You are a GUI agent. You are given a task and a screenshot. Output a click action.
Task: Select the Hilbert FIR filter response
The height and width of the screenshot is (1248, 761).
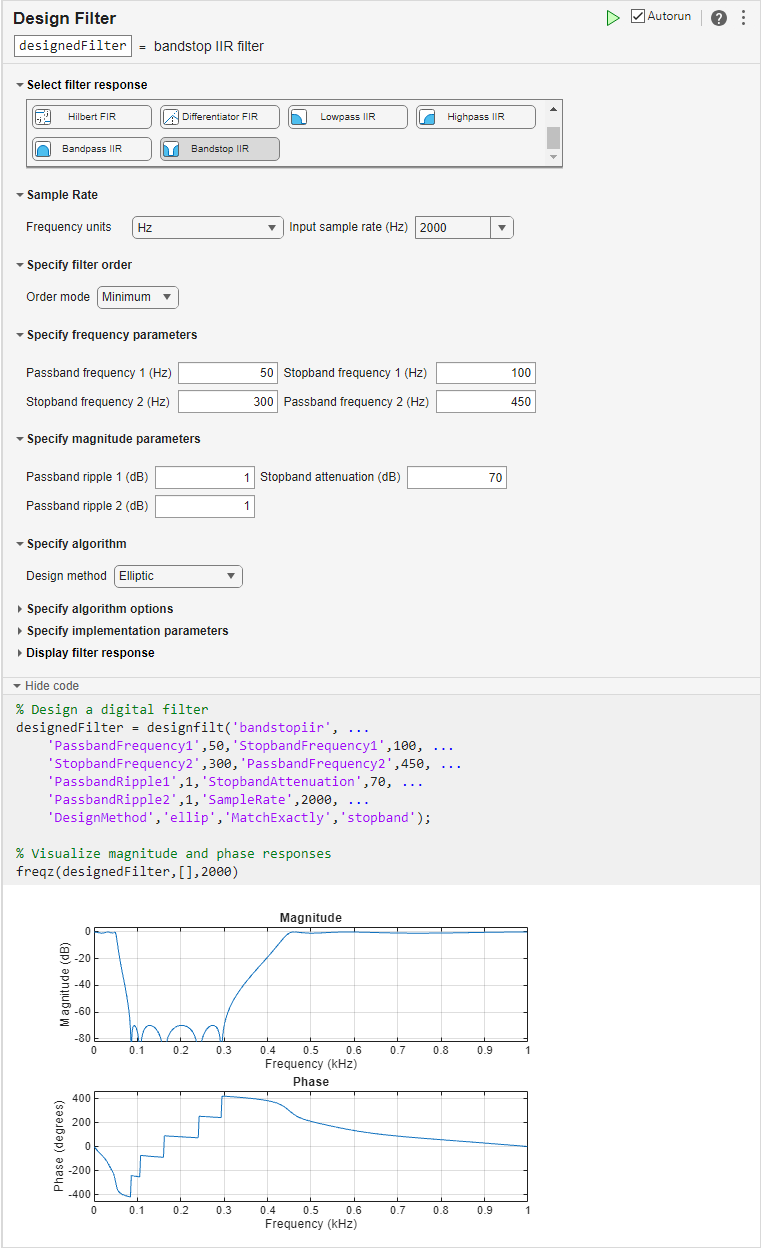click(x=91, y=116)
